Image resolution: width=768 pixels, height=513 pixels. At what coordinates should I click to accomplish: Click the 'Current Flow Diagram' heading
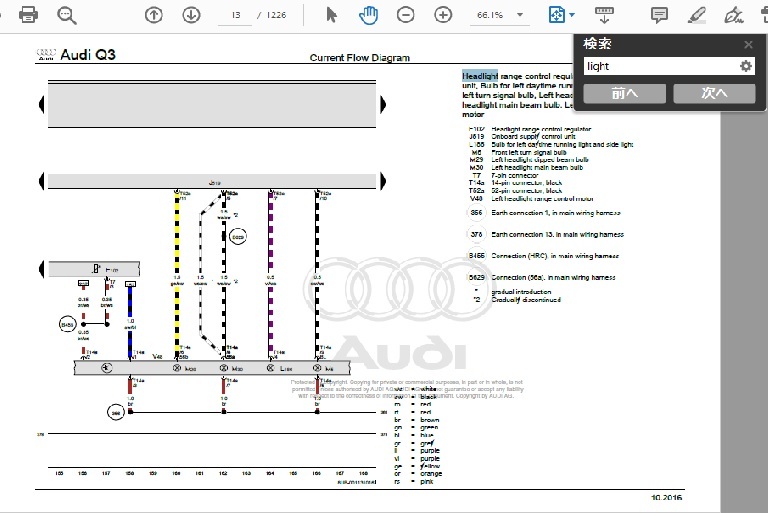(x=360, y=57)
